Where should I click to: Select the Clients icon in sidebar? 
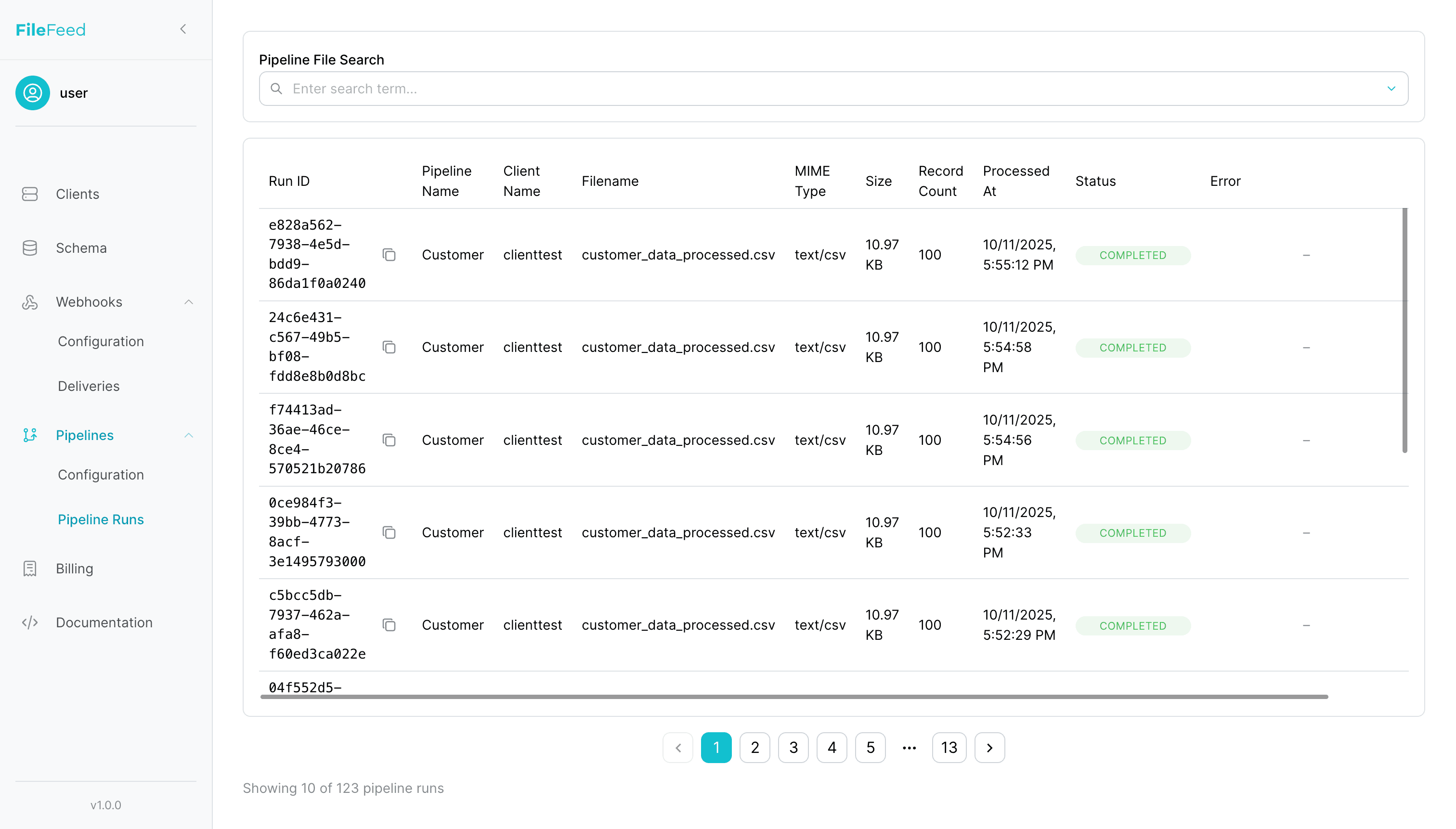[x=29, y=194]
